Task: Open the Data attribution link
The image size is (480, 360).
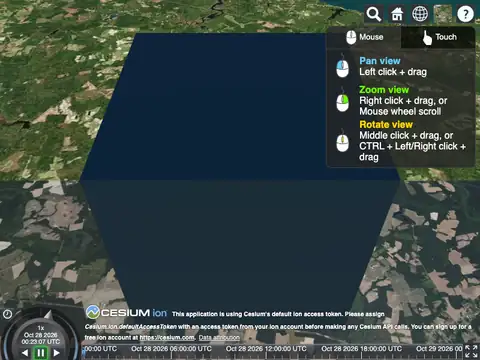Action: [219, 337]
